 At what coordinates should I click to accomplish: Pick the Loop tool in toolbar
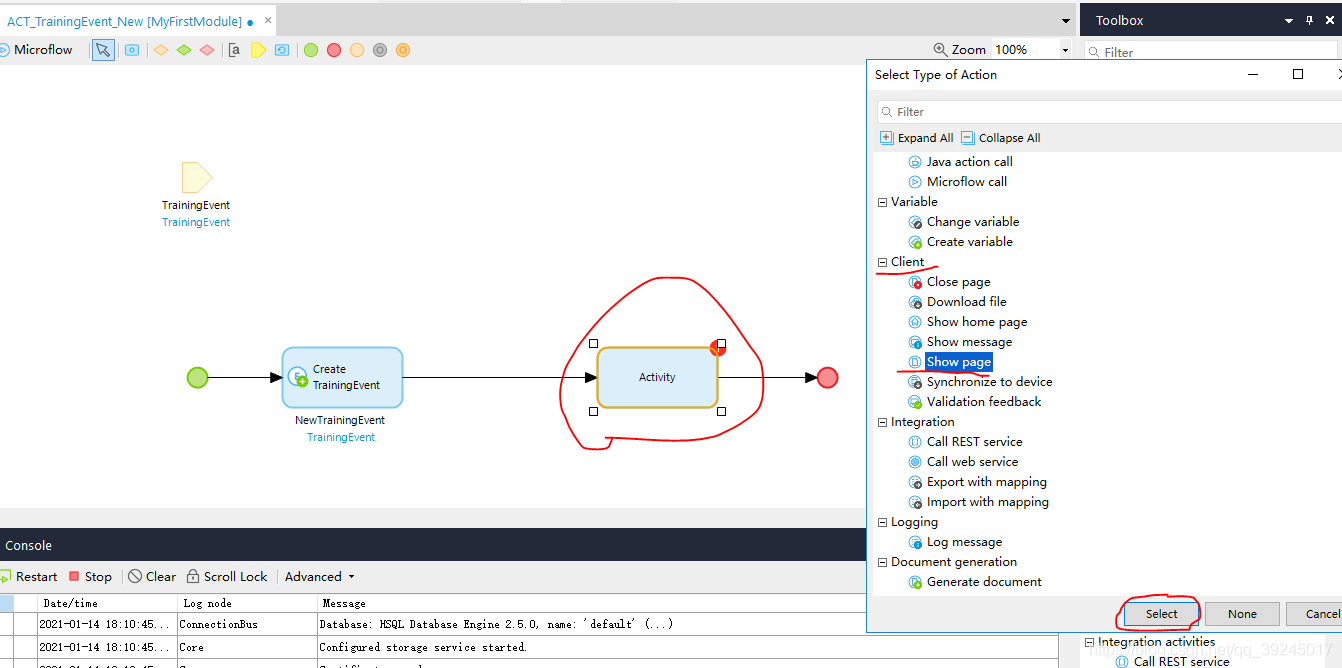pyautogui.click(x=282, y=50)
